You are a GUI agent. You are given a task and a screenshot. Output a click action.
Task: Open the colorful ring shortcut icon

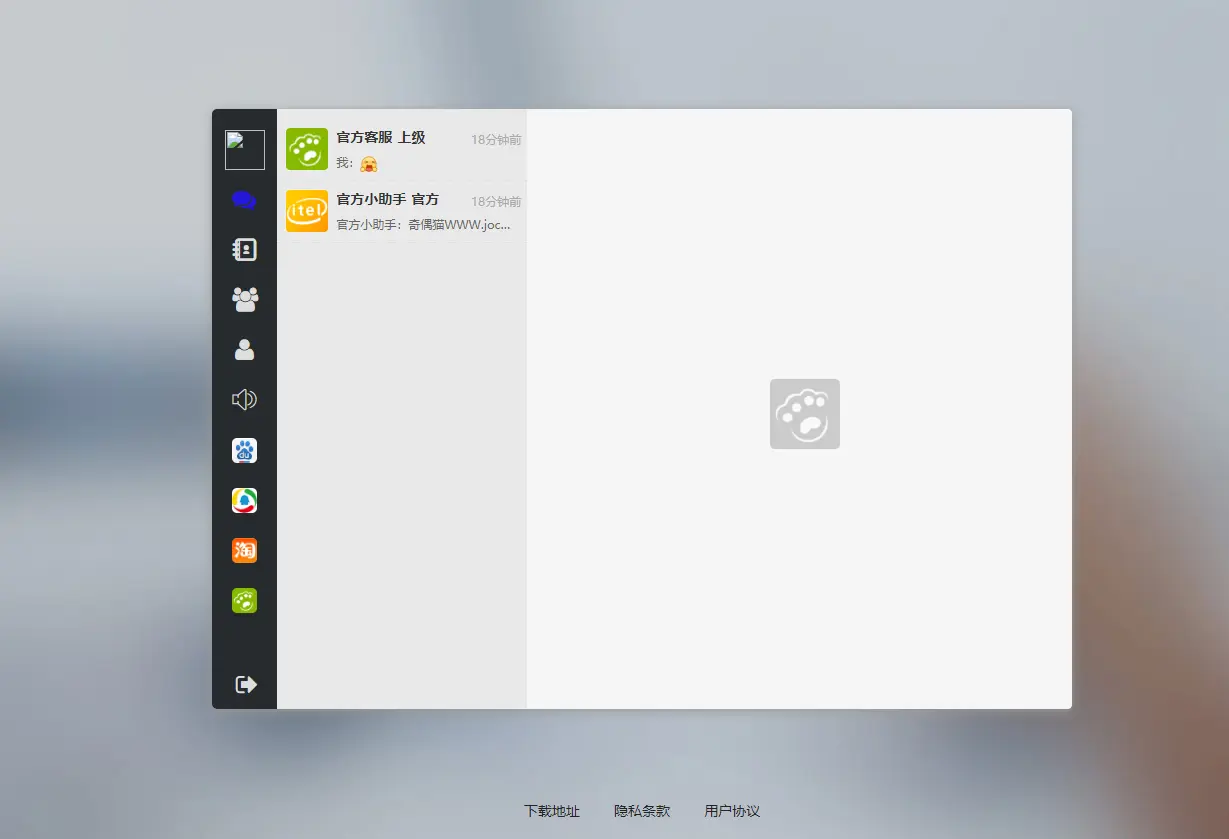click(244, 500)
